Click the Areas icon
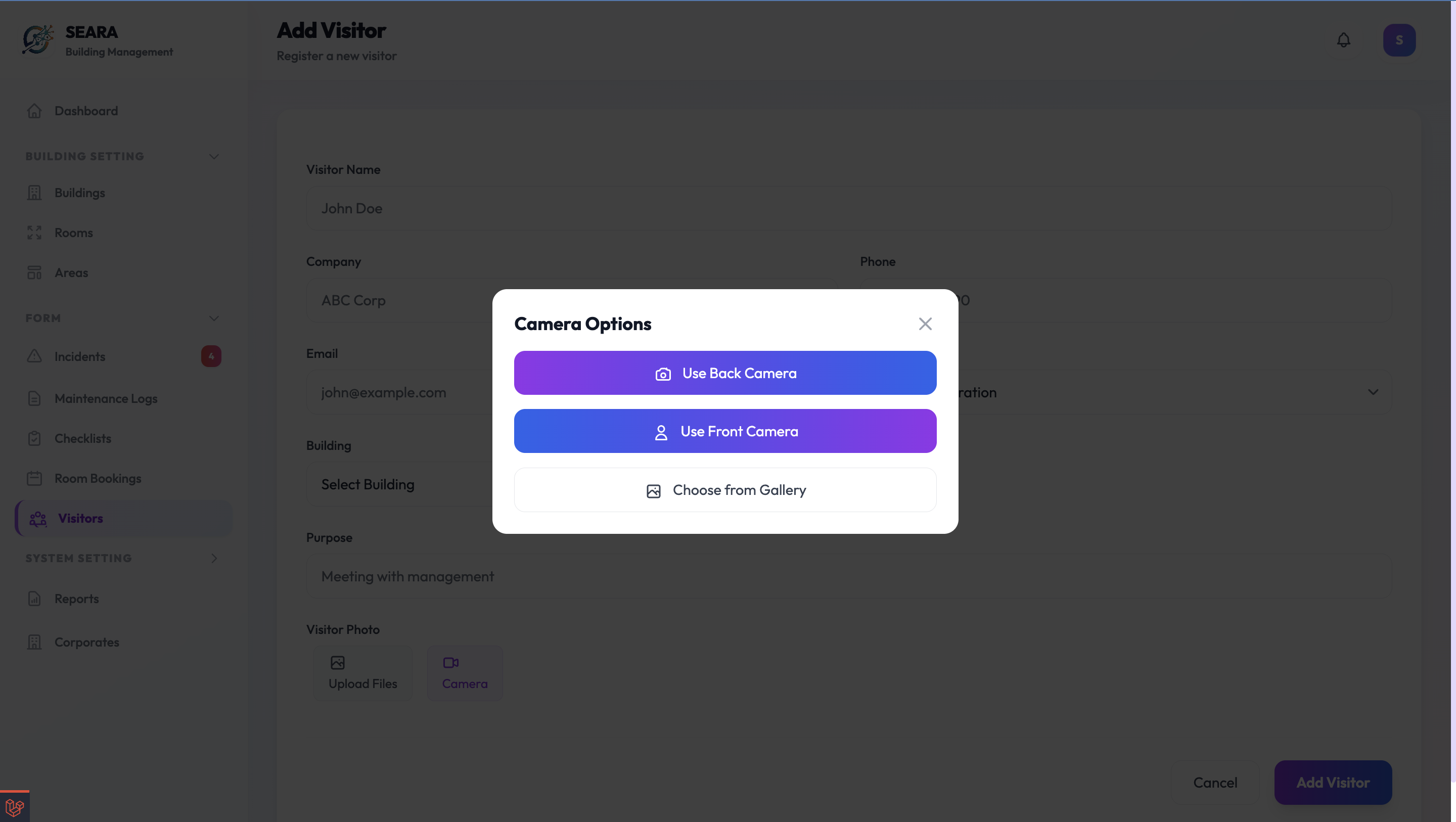Screen dimensions: 1456x822 click(34, 272)
